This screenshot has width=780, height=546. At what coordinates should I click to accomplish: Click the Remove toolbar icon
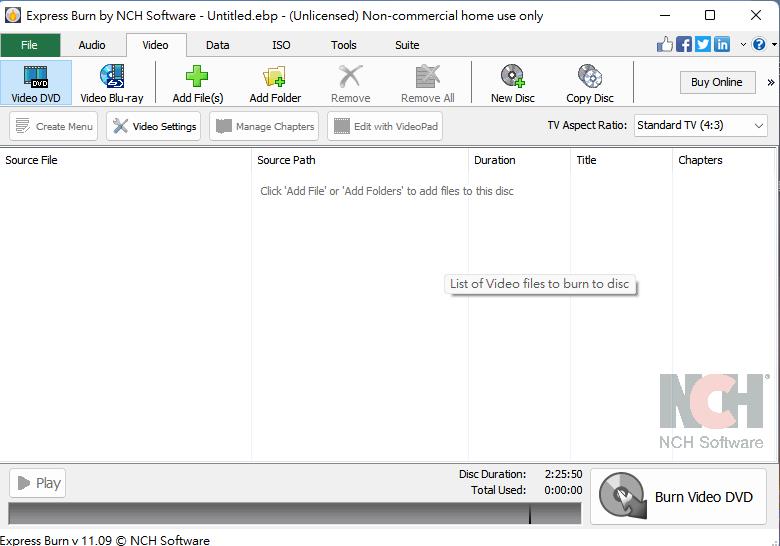(351, 76)
